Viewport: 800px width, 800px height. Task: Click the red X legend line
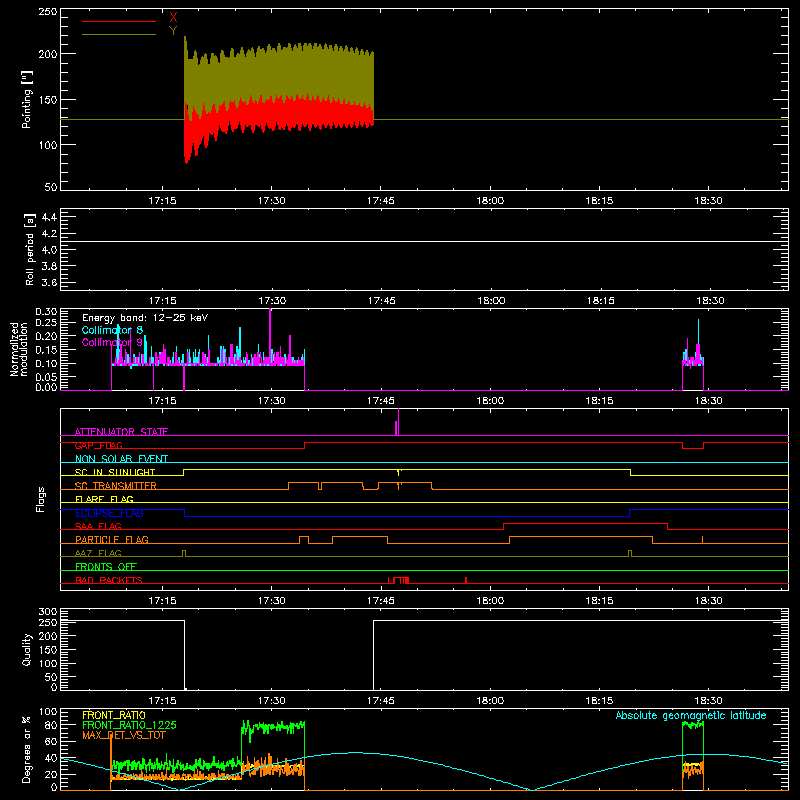[119, 21]
